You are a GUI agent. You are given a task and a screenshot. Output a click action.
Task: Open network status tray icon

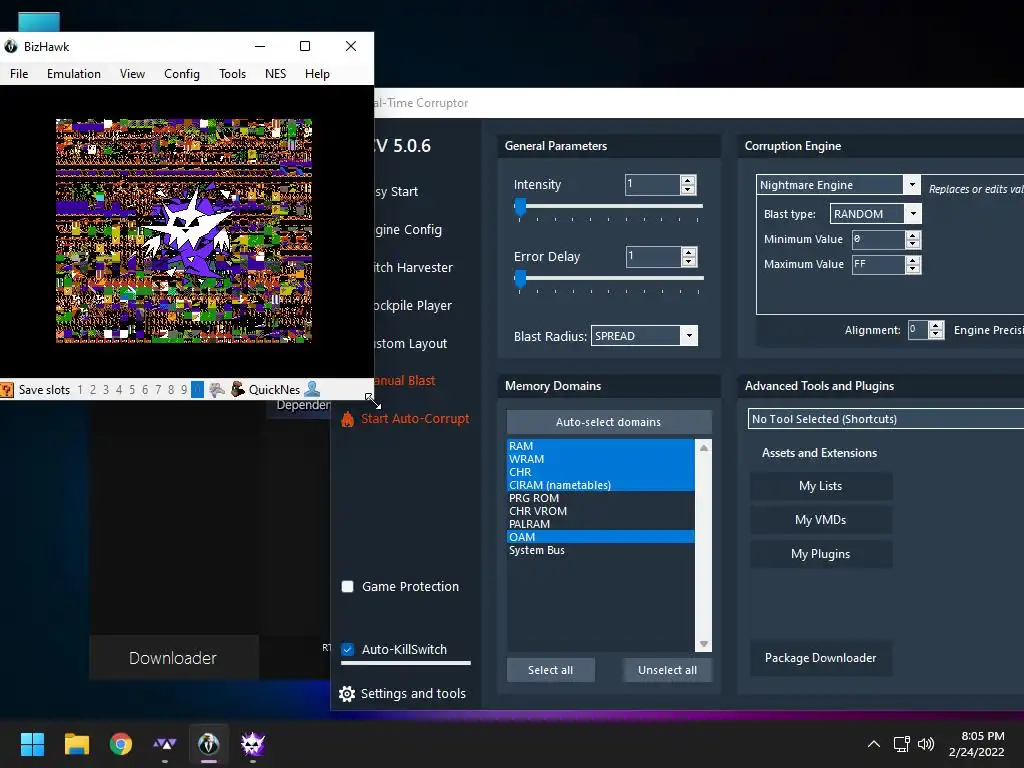pyautogui.click(x=902, y=744)
